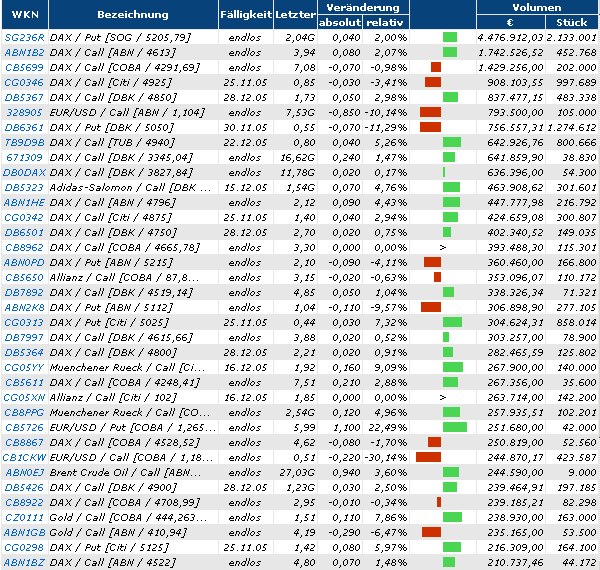The width and height of the screenshot is (600, 570).
Task: Click the Bezeichnung column header
Action: pyautogui.click(x=133, y=15)
